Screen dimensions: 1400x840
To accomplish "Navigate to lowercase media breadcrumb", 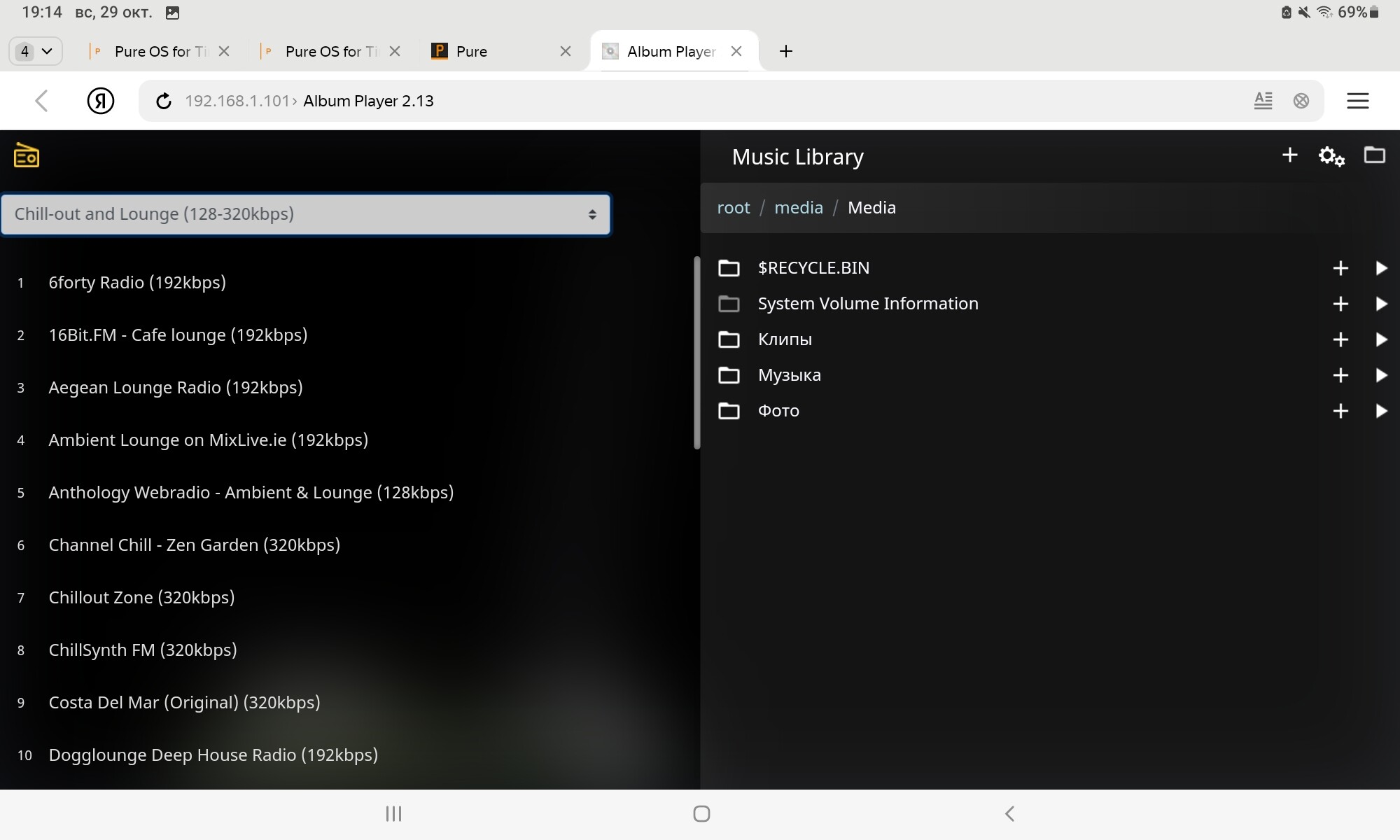I will click(798, 208).
